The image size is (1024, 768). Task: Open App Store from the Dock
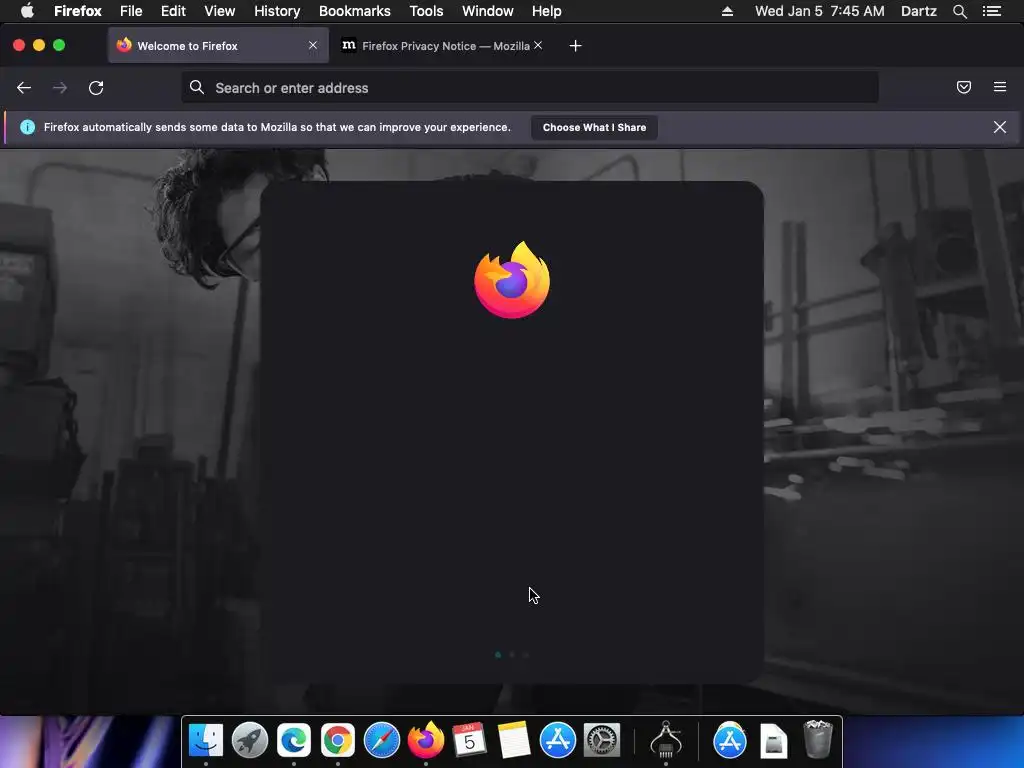click(x=557, y=740)
